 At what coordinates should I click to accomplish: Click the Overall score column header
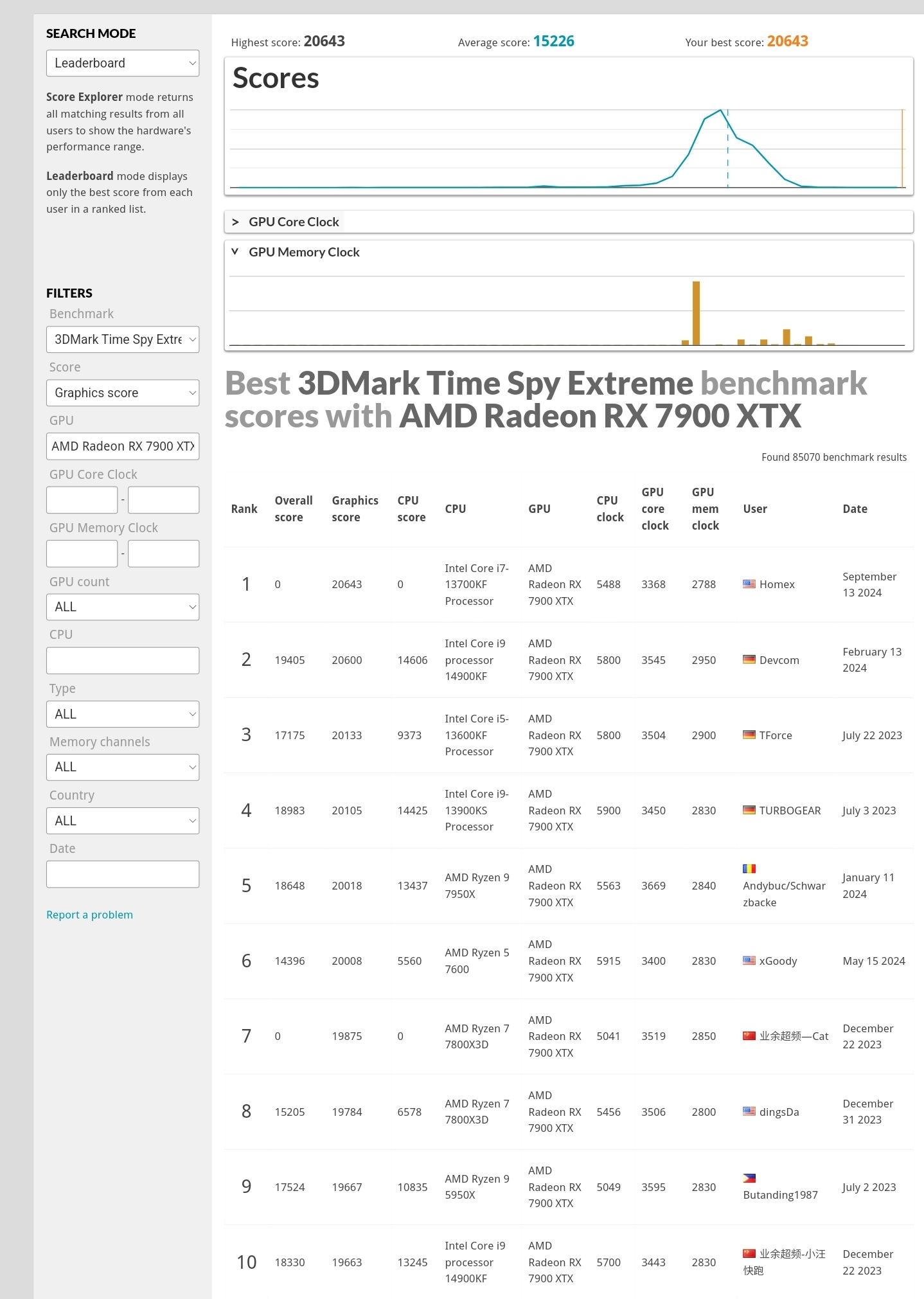coord(294,508)
